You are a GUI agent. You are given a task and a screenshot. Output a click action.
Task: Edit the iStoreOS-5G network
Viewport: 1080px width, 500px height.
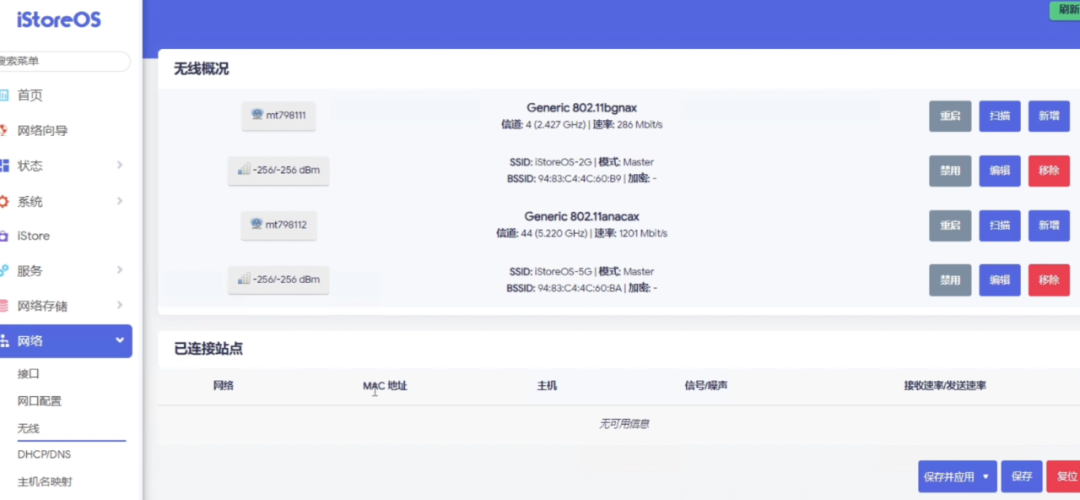[x=999, y=280]
